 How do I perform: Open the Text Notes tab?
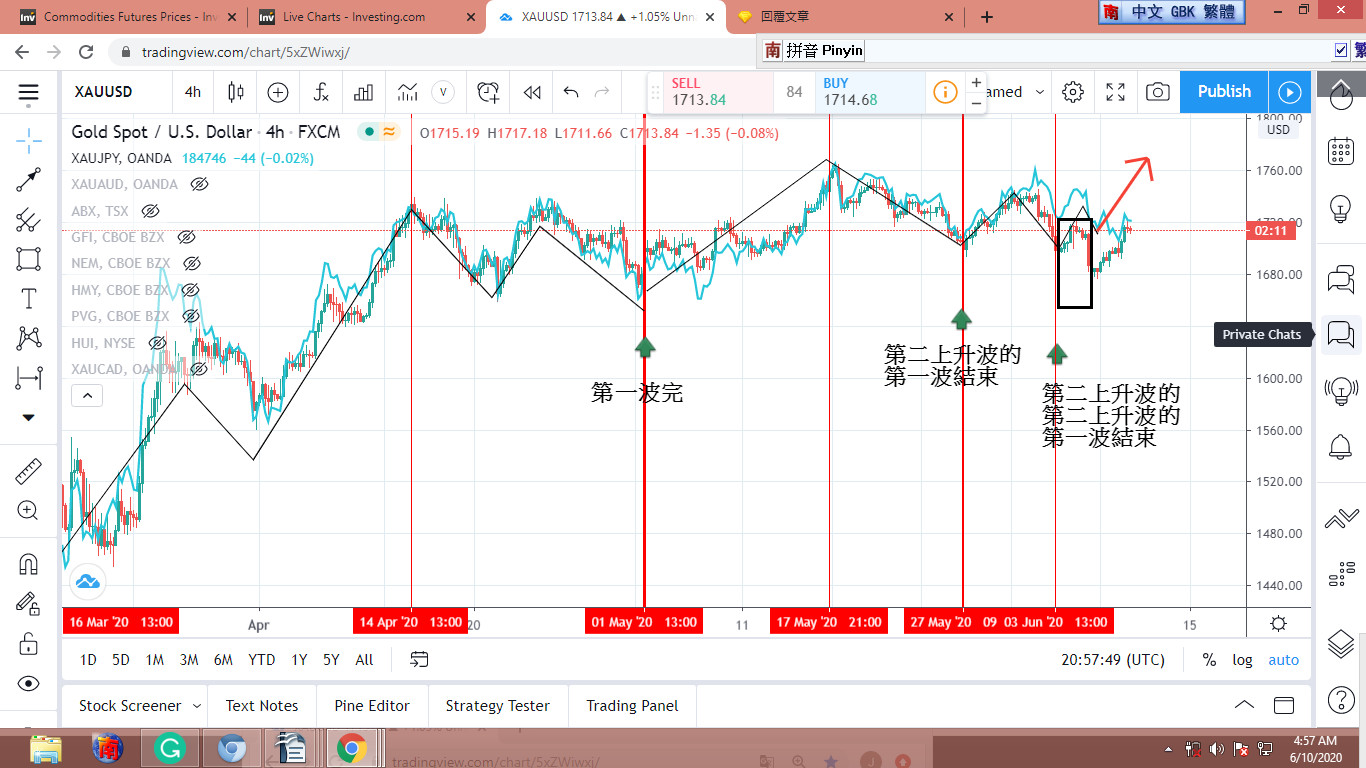pyautogui.click(x=262, y=706)
